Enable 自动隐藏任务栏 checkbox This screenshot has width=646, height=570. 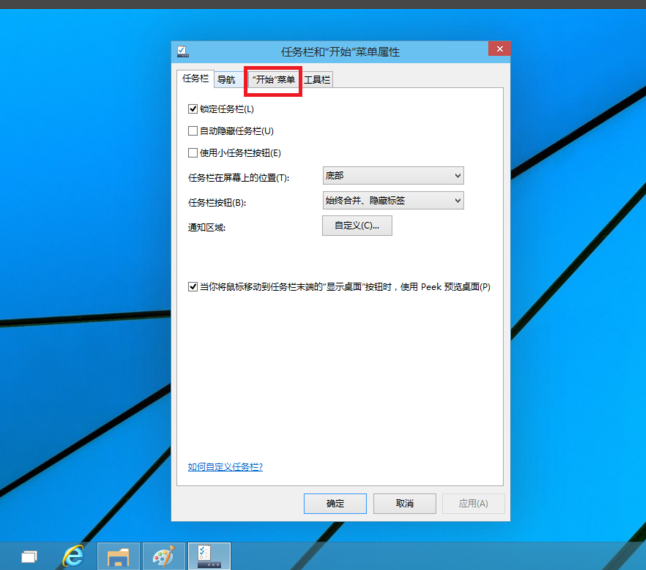(x=193, y=131)
